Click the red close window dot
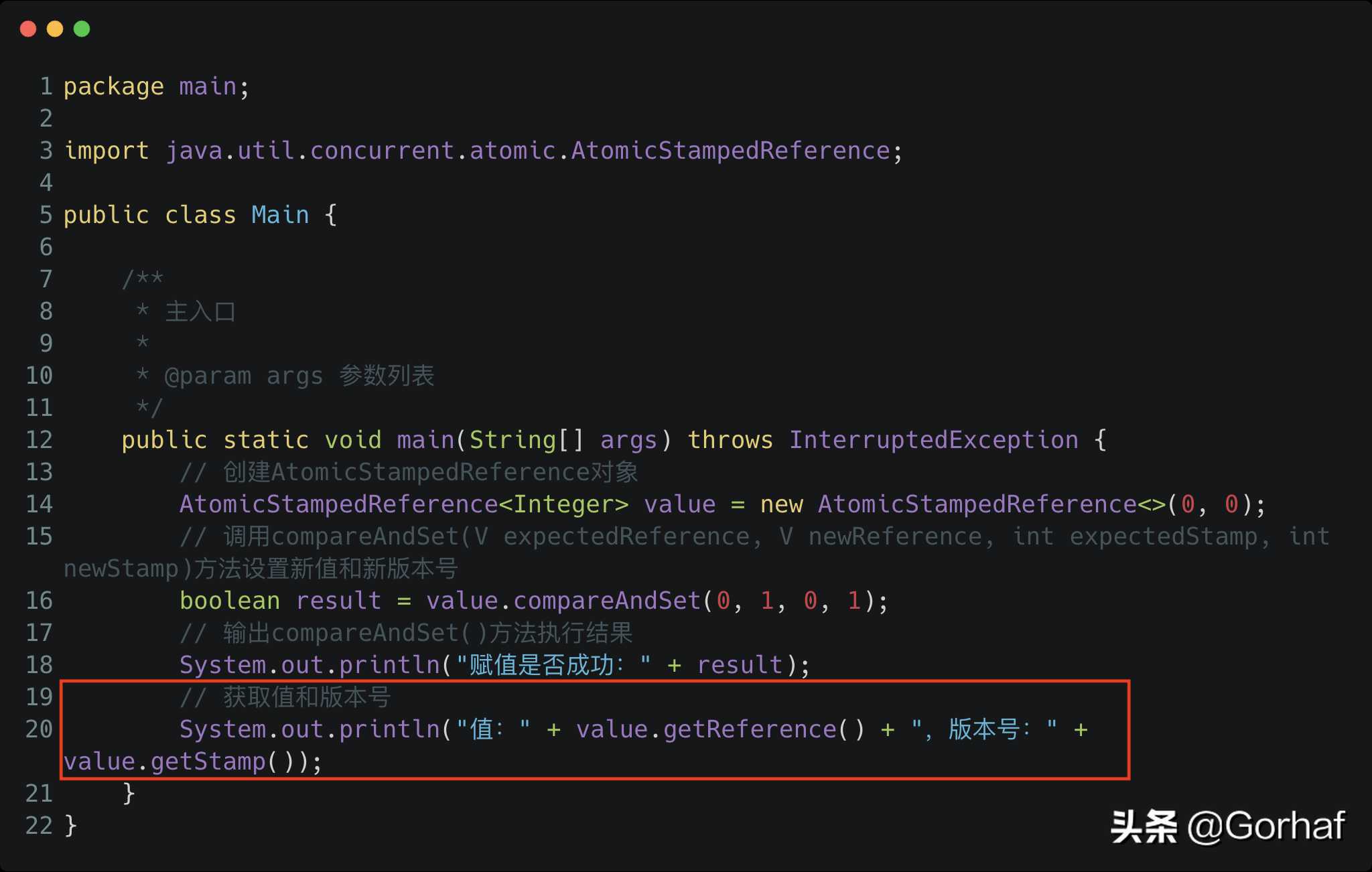Screen dimensions: 1372x872 point(28,29)
